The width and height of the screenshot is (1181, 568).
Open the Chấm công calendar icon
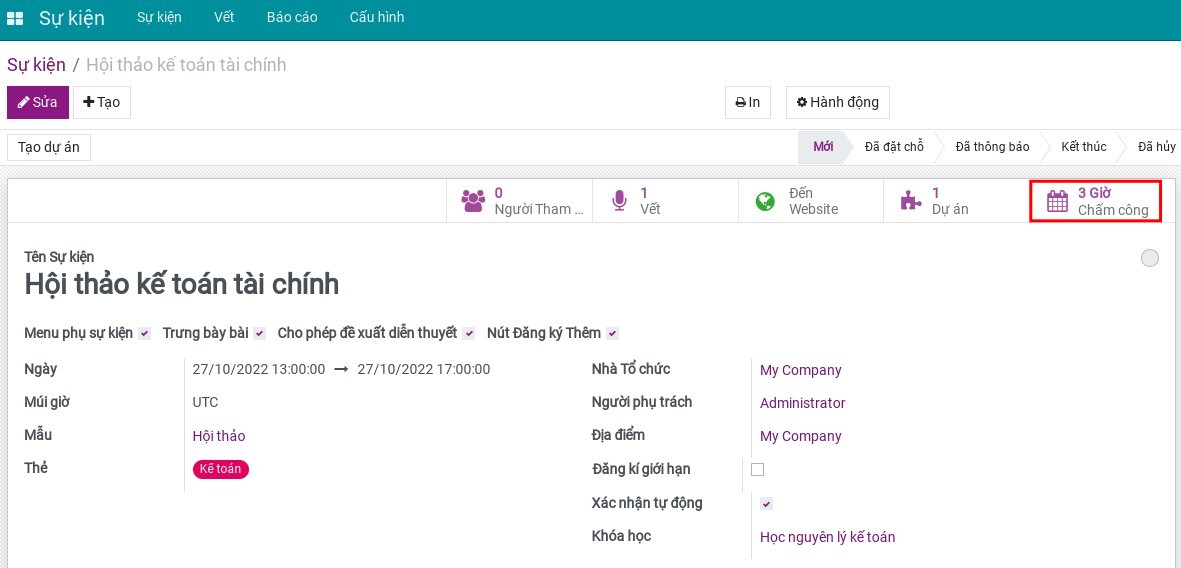click(x=1057, y=201)
